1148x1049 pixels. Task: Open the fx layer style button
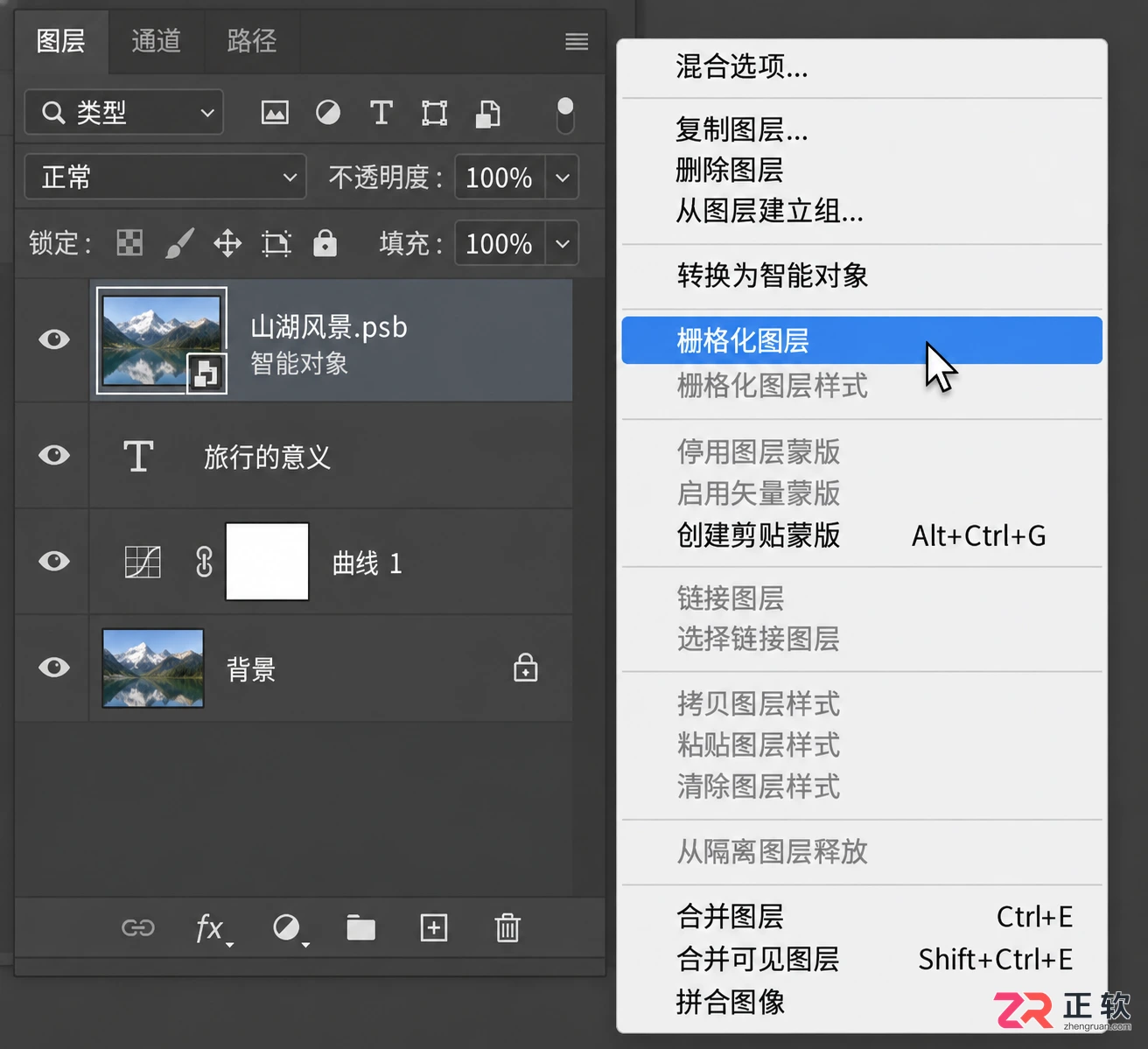(213, 928)
